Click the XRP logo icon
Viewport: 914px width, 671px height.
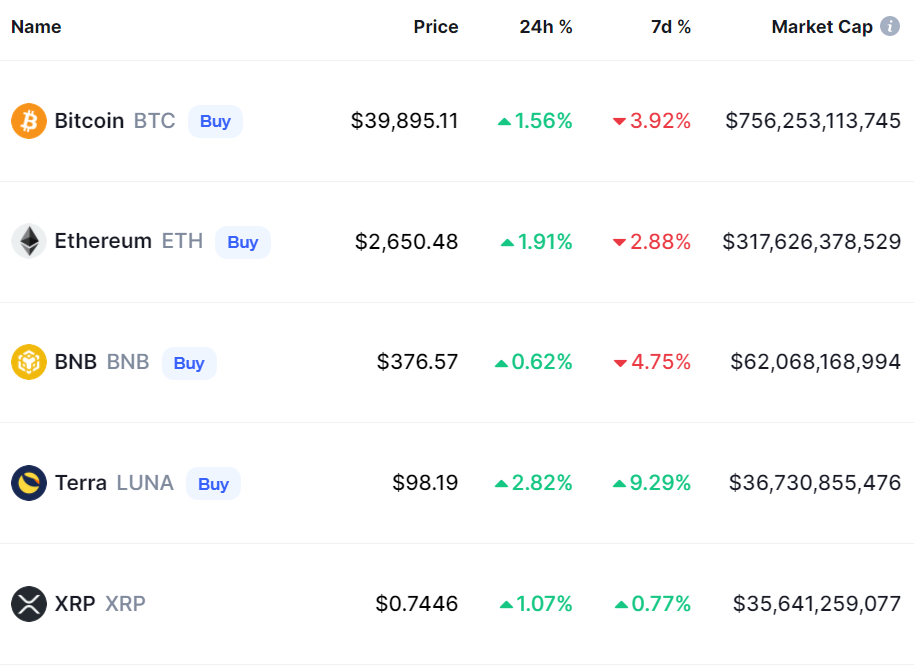pos(29,604)
